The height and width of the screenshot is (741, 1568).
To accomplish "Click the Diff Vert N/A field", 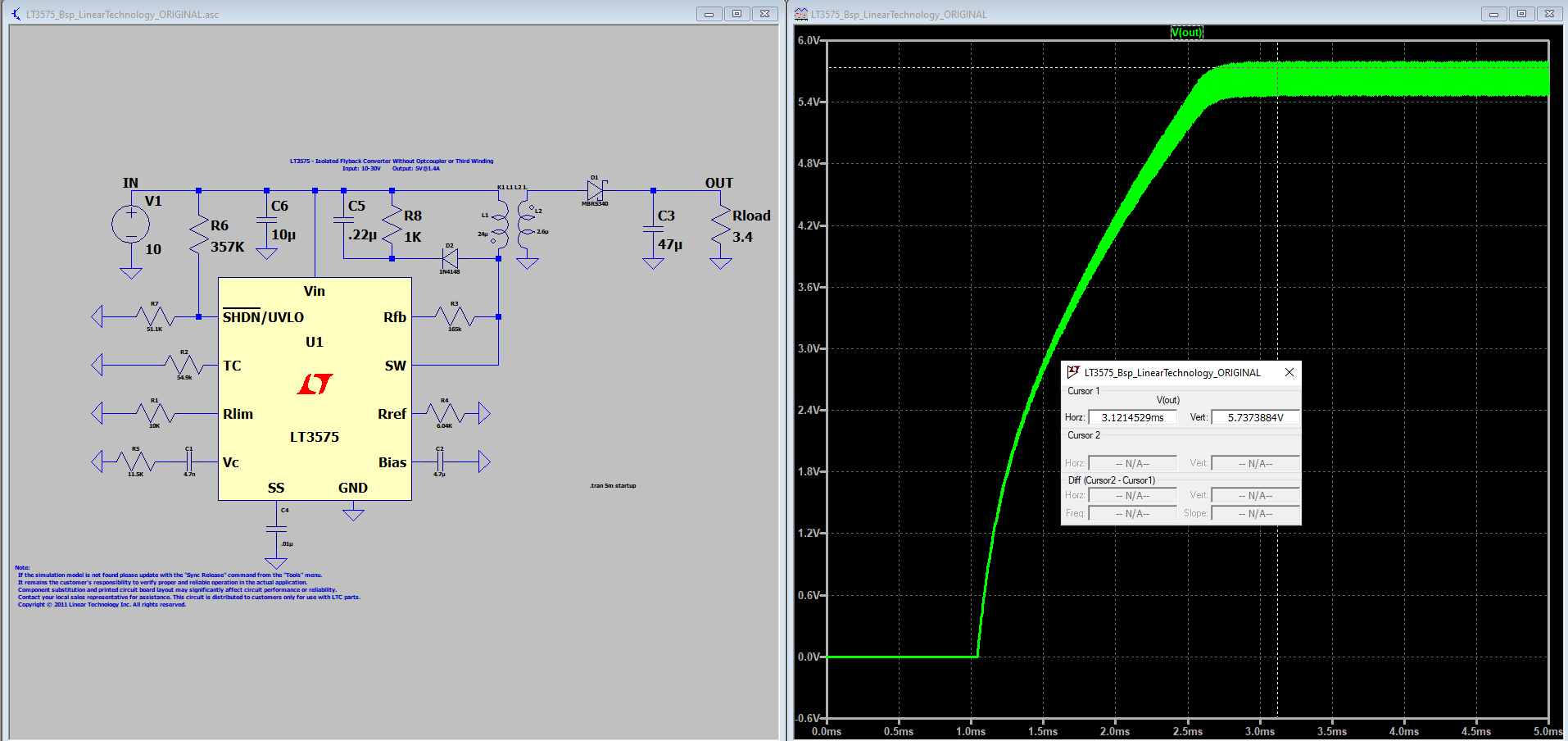I will click(x=1255, y=495).
